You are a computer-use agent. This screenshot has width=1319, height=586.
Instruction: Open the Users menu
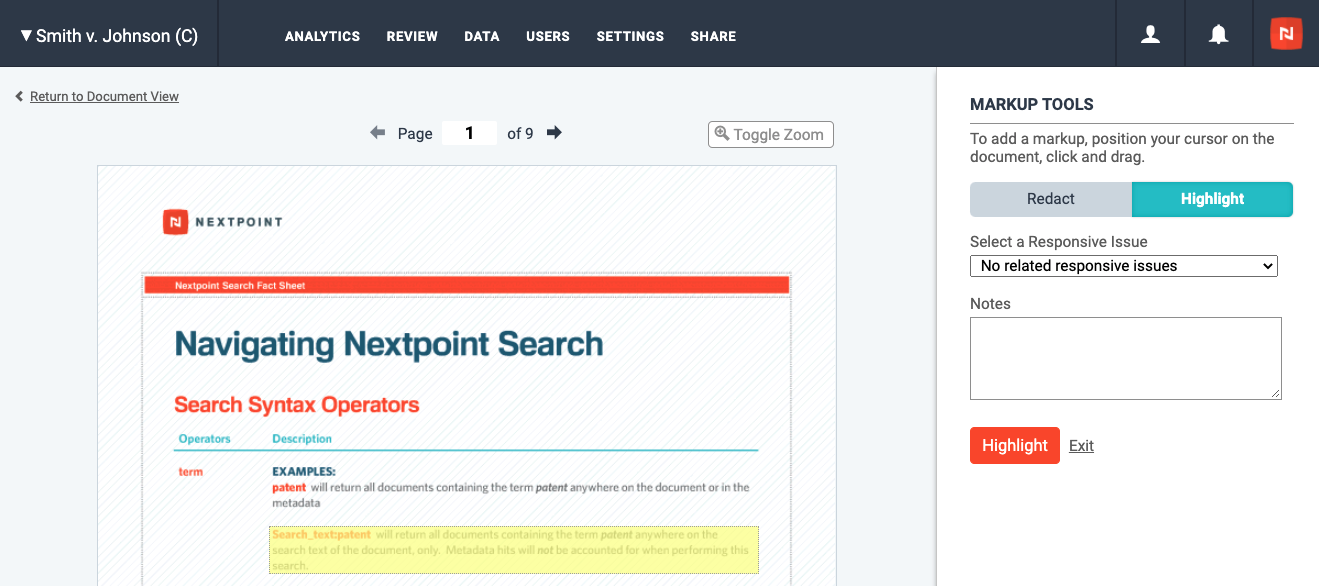548,36
